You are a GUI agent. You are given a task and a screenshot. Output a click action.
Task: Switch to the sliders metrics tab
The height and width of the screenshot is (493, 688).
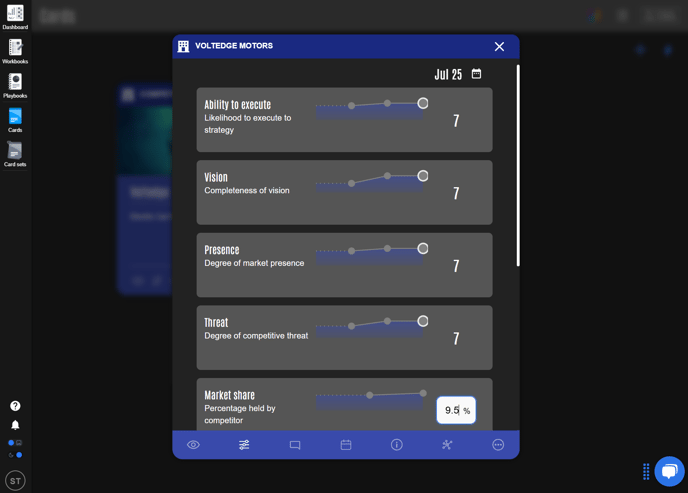(x=244, y=445)
